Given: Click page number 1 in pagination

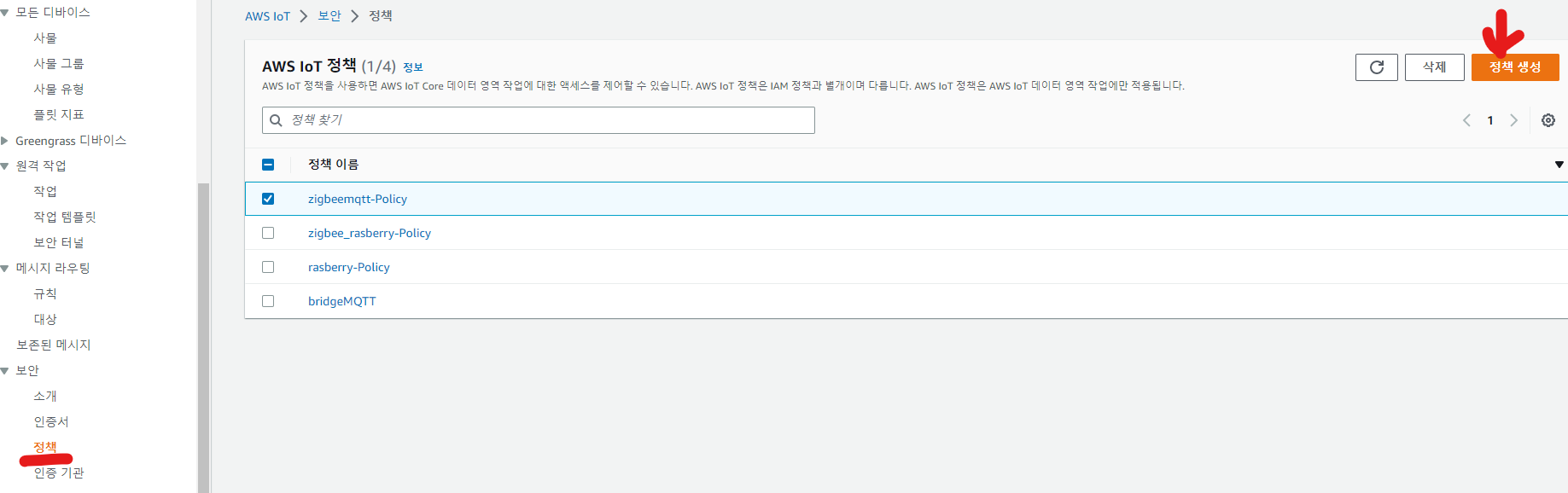Looking at the screenshot, I should tap(1490, 120).
